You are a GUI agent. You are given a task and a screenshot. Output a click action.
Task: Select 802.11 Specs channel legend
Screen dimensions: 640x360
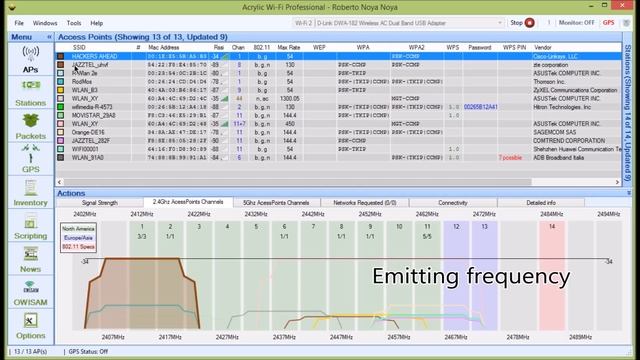[78, 247]
